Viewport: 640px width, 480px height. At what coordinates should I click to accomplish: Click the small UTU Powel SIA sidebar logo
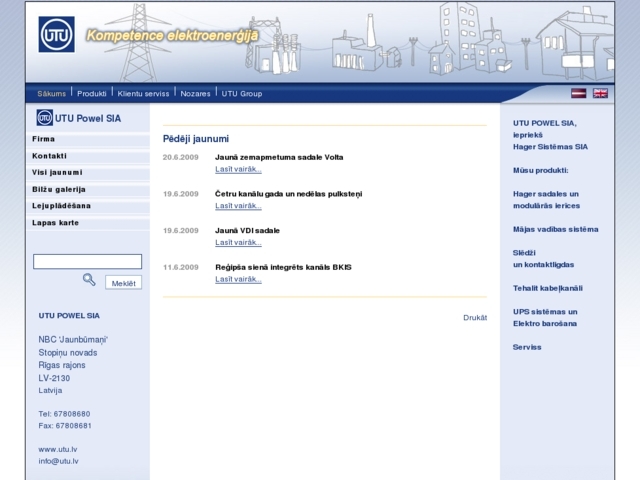[x=44, y=118]
